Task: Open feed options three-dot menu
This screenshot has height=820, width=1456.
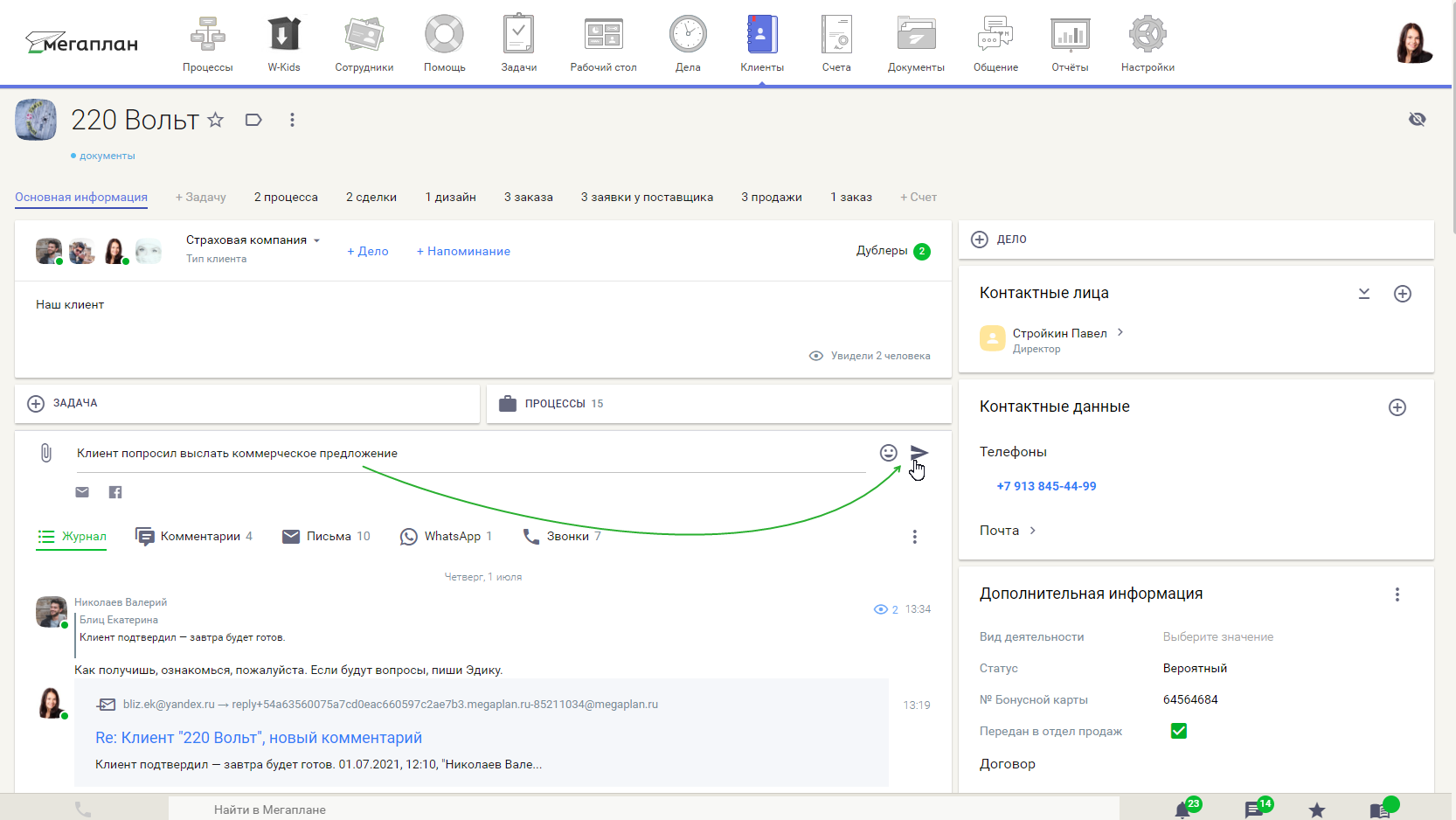Action: click(x=915, y=537)
